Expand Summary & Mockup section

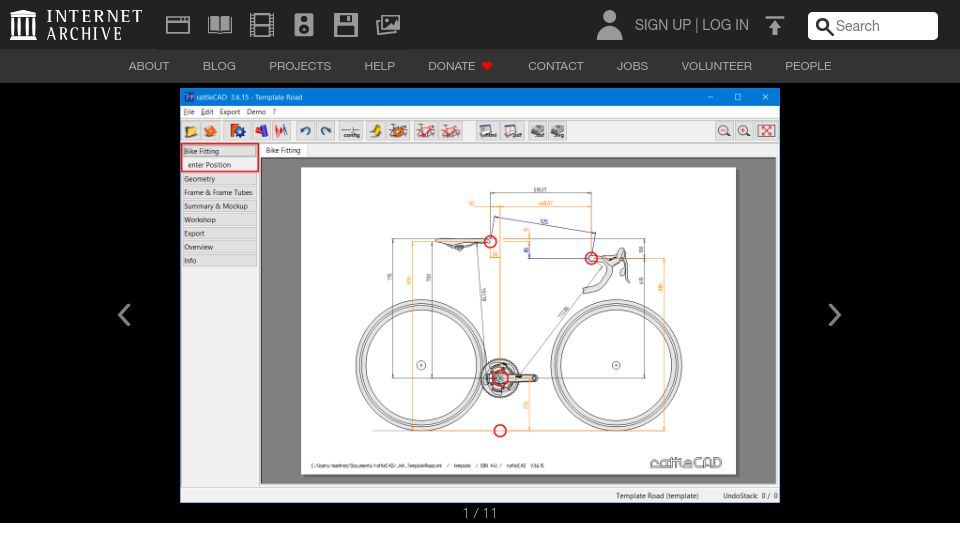pyautogui.click(x=219, y=206)
